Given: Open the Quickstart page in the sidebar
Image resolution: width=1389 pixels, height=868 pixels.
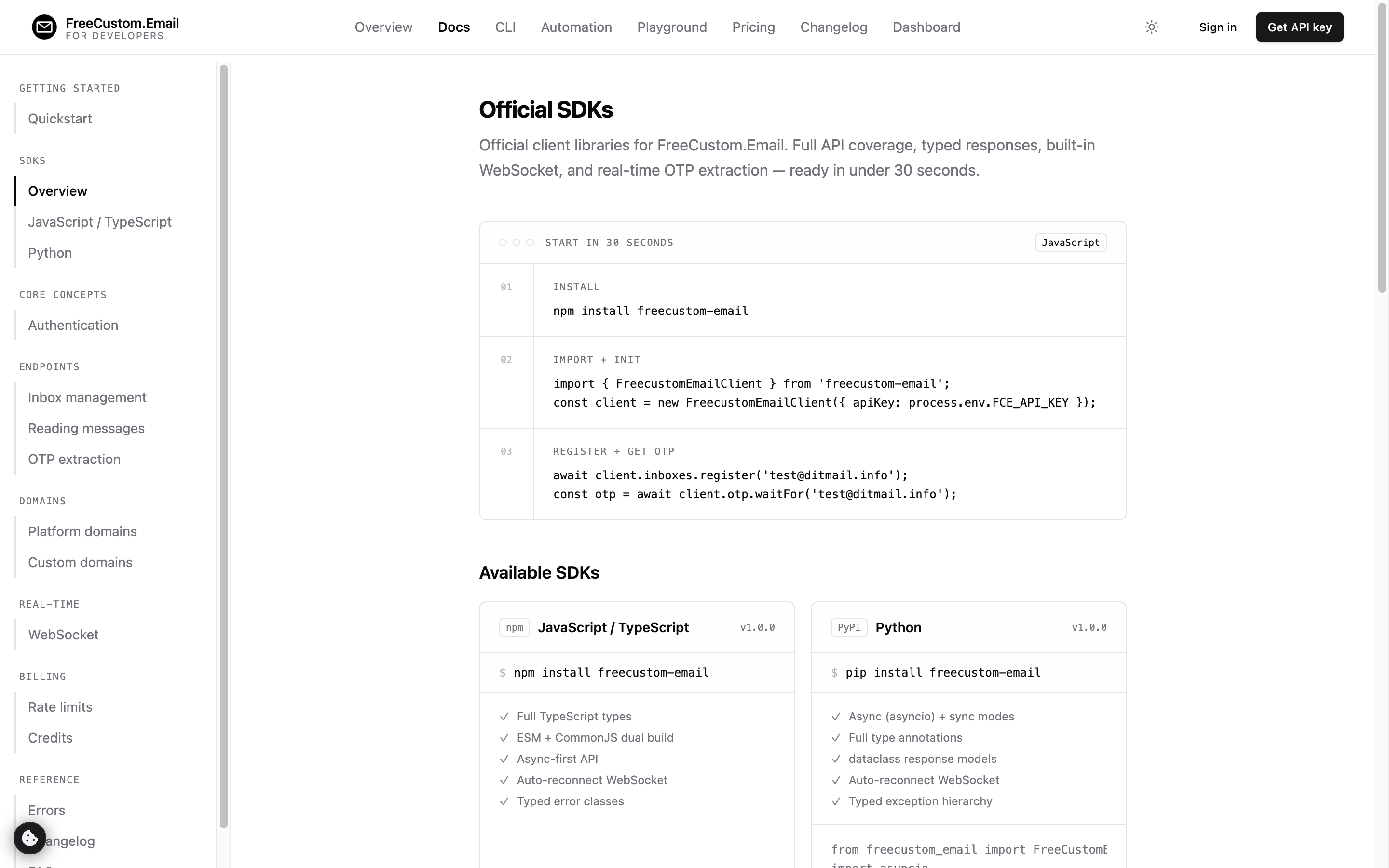Looking at the screenshot, I should (x=60, y=118).
